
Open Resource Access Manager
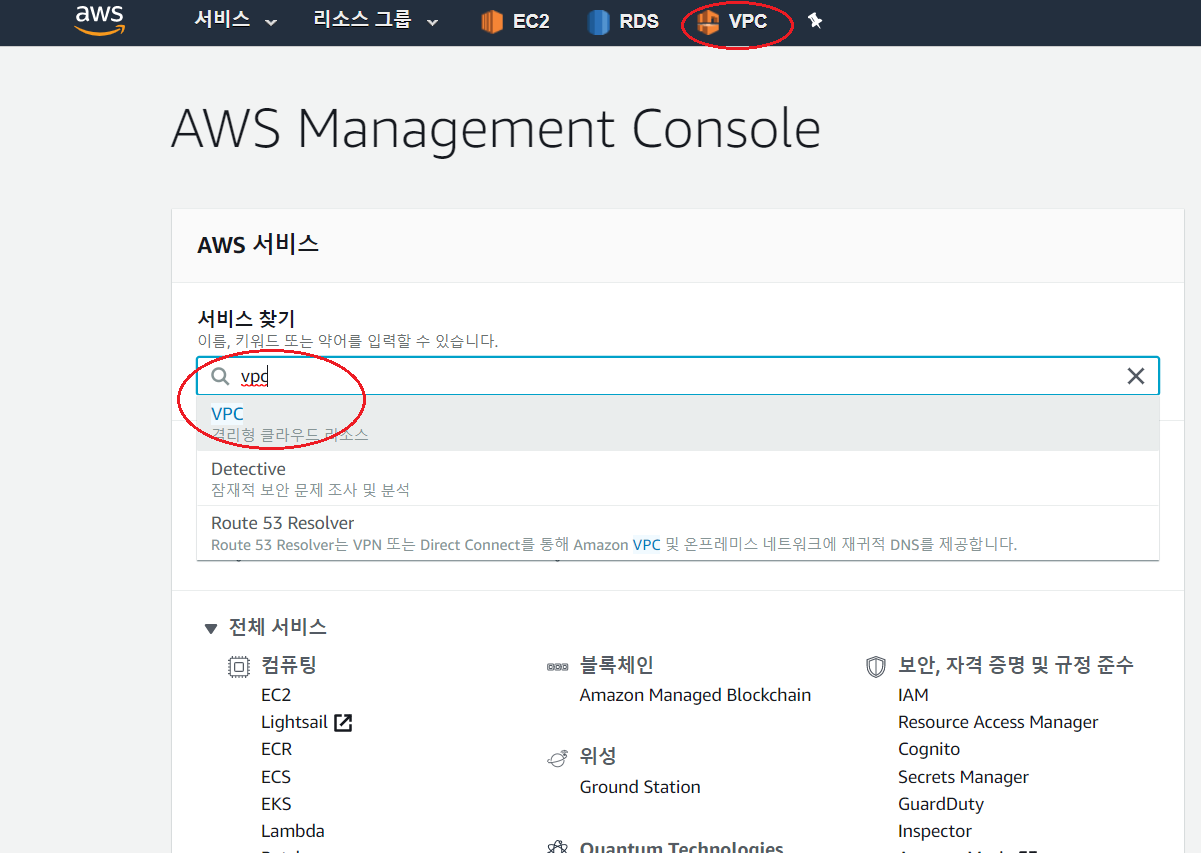[x=998, y=722]
